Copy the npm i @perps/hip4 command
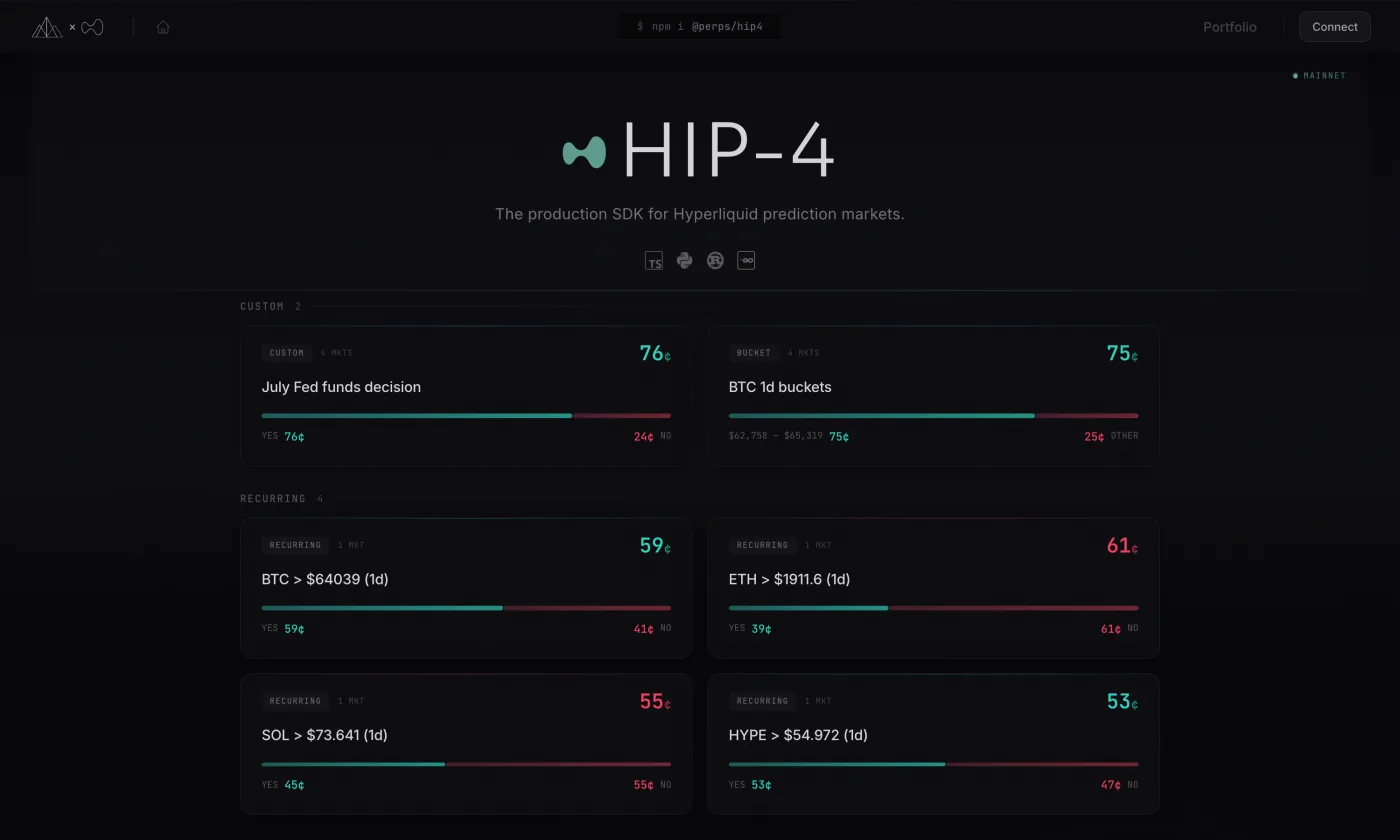Viewport: 1400px width, 840px height. point(700,27)
